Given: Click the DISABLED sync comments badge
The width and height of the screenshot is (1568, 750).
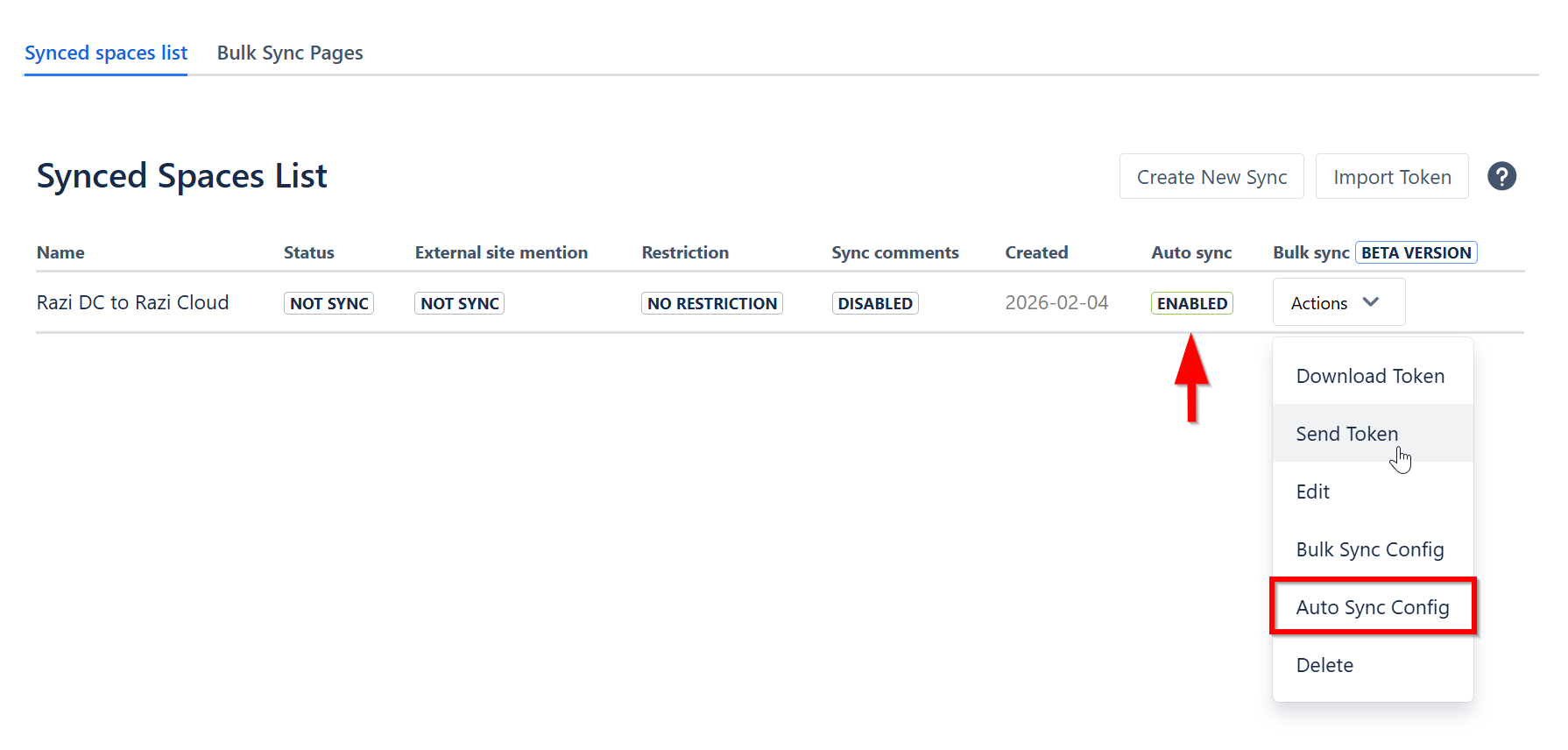Looking at the screenshot, I should point(874,303).
